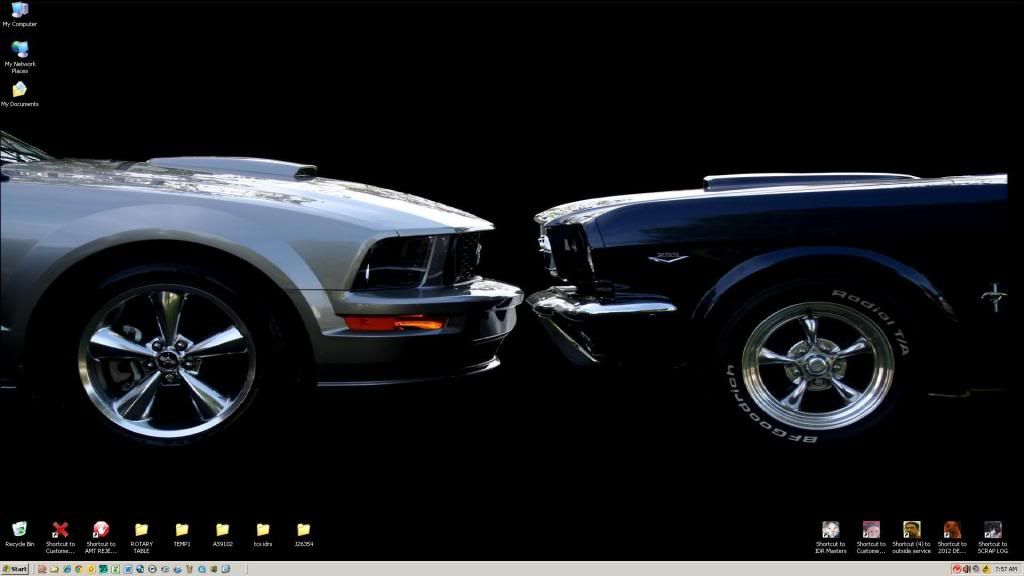Click the volume speaker tray icon

pos(967,569)
